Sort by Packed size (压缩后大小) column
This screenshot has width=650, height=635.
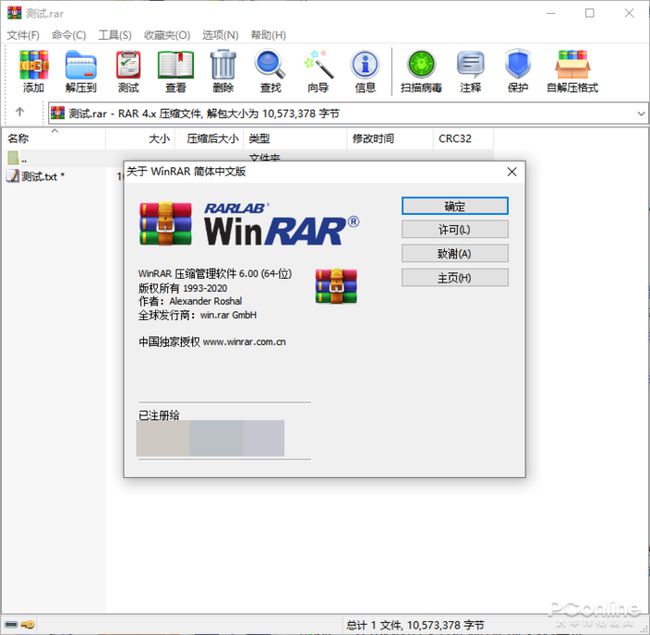[209, 138]
